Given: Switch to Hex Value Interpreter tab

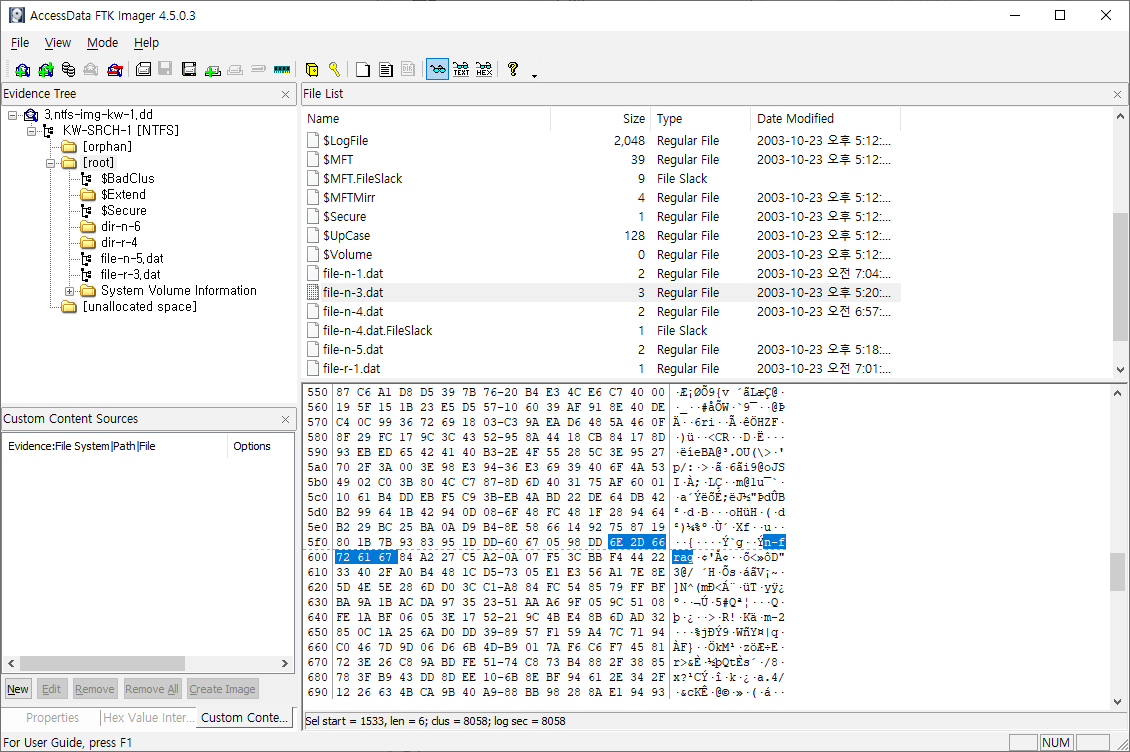Looking at the screenshot, I should (x=148, y=717).
